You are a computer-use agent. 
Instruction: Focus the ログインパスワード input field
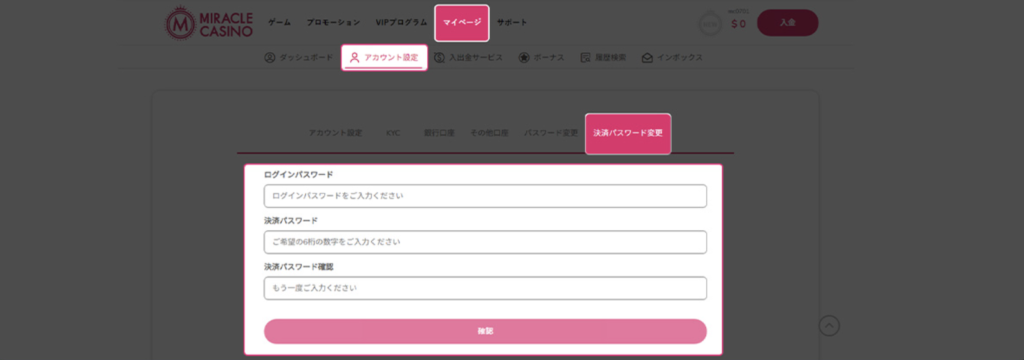(x=485, y=196)
